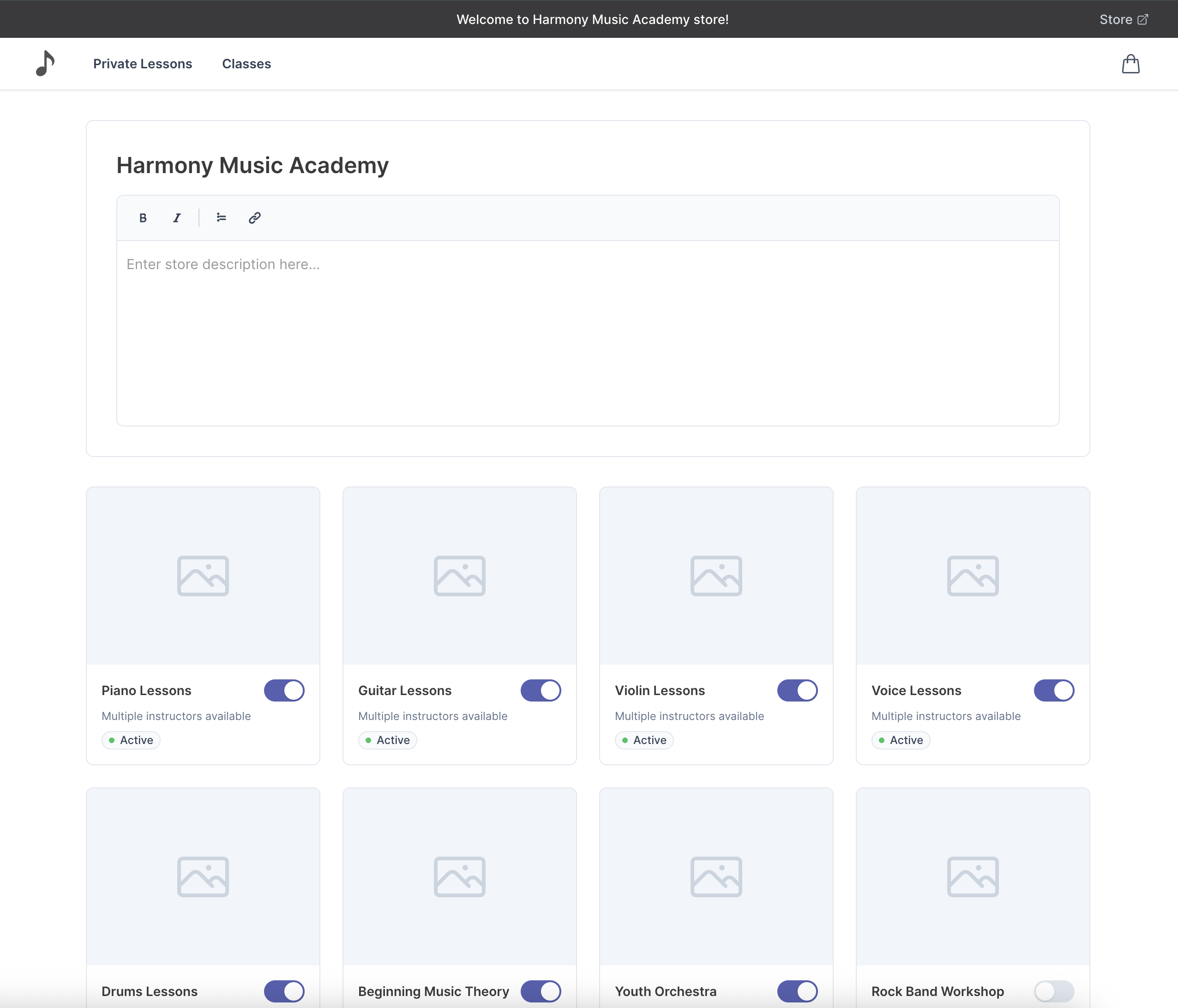Open the Store link
Image resolution: width=1178 pixels, height=1008 pixels.
[1117, 19]
